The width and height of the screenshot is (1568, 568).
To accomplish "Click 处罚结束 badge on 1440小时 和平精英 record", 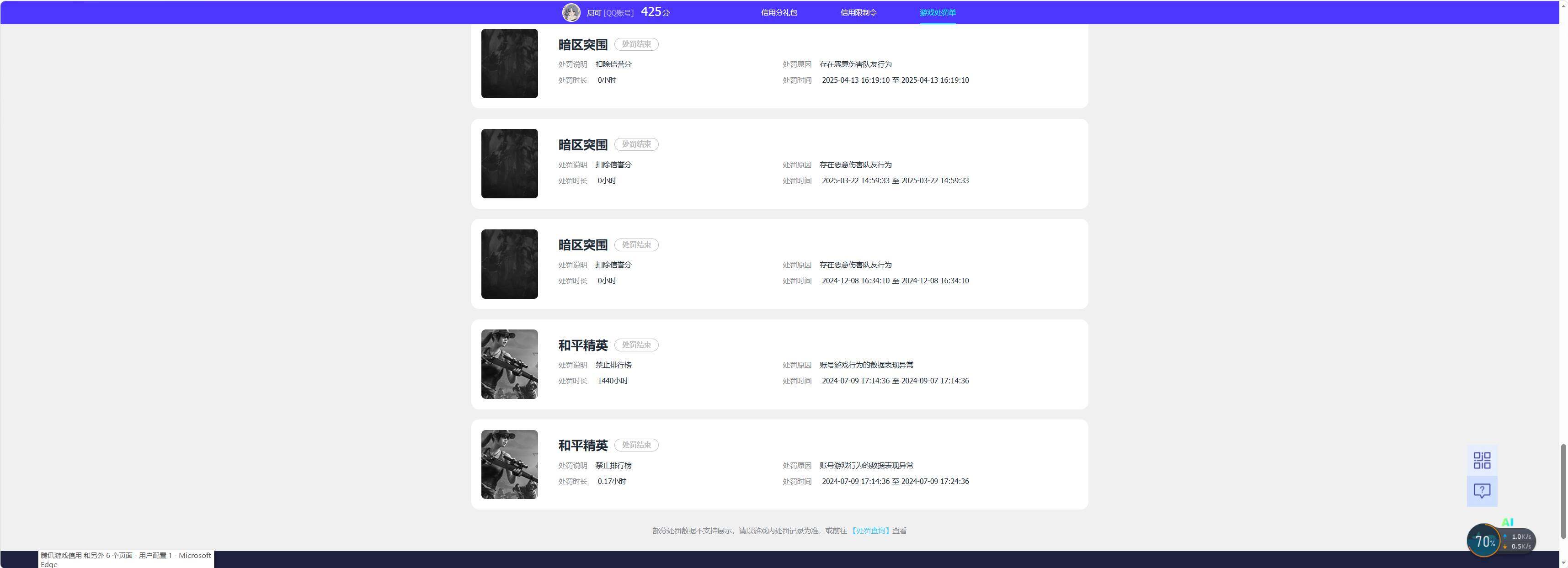I will (x=636, y=345).
